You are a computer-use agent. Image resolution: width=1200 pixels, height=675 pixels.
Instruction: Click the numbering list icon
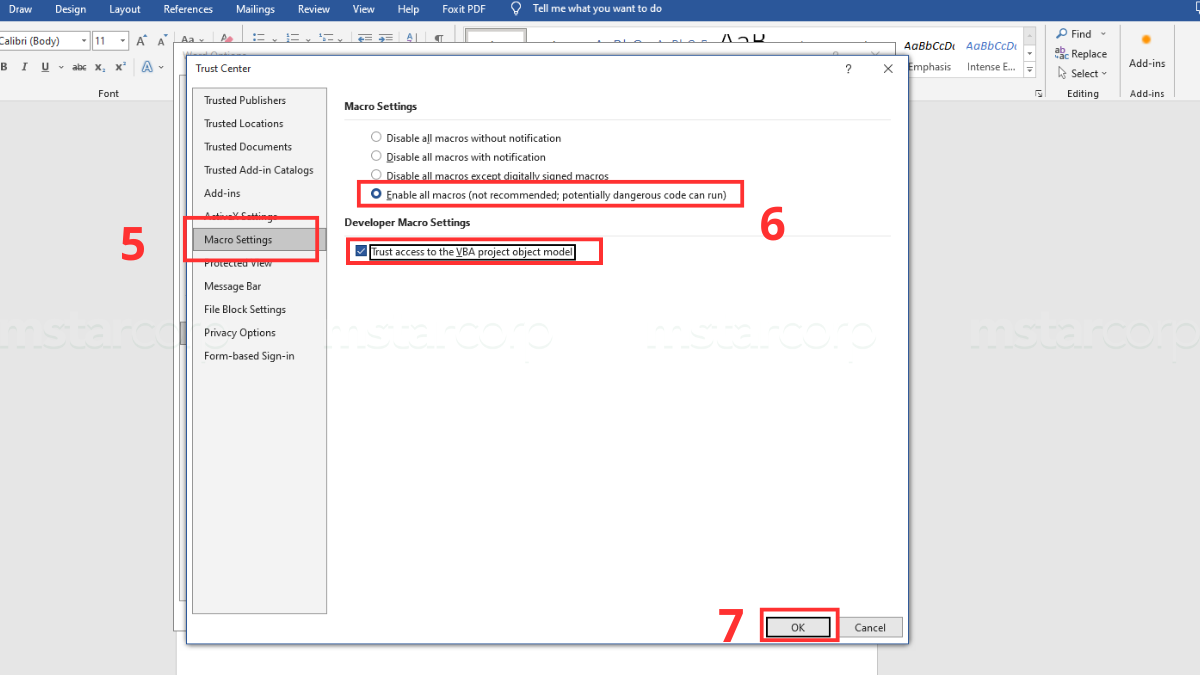click(293, 38)
